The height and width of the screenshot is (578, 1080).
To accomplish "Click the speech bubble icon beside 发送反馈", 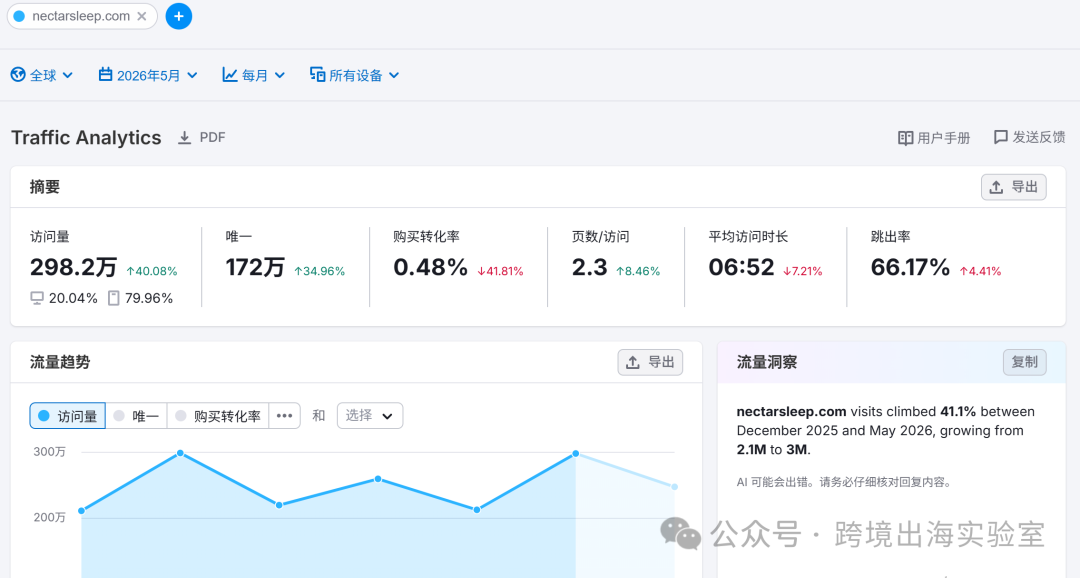I will pos(1000,137).
